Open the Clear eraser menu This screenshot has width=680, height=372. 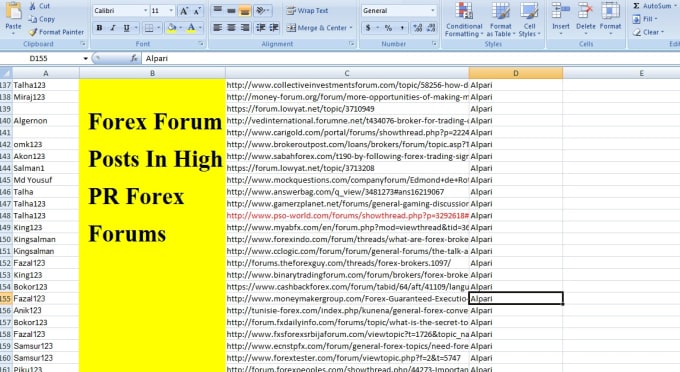tap(648, 32)
